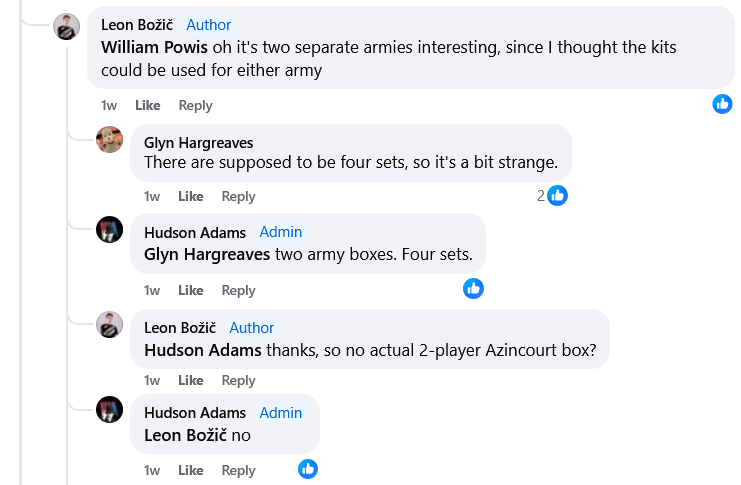Click Hudson Adams' avatar on 'two army boxes' reply

tap(109, 230)
